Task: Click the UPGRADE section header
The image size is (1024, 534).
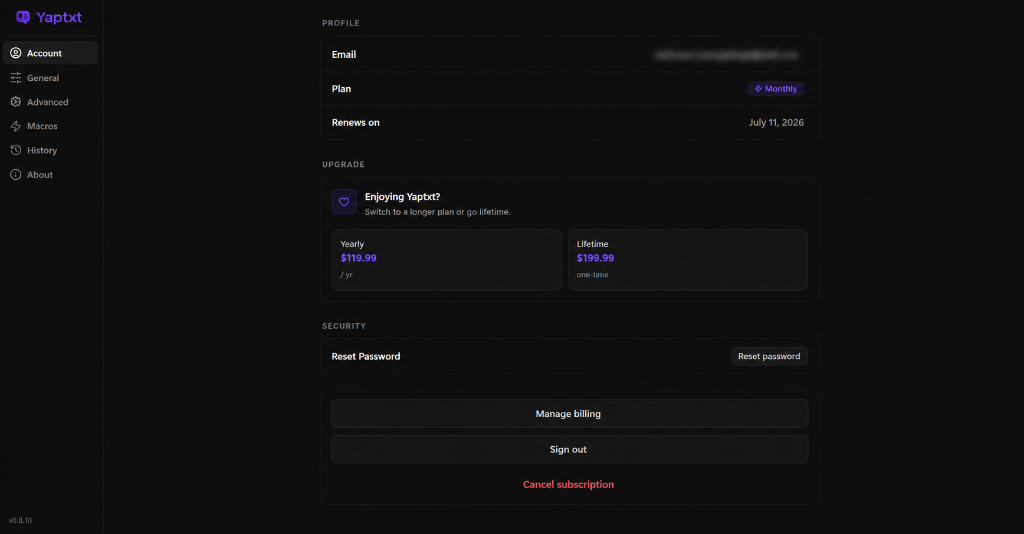Action: pyautogui.click(x=344, y=165)
